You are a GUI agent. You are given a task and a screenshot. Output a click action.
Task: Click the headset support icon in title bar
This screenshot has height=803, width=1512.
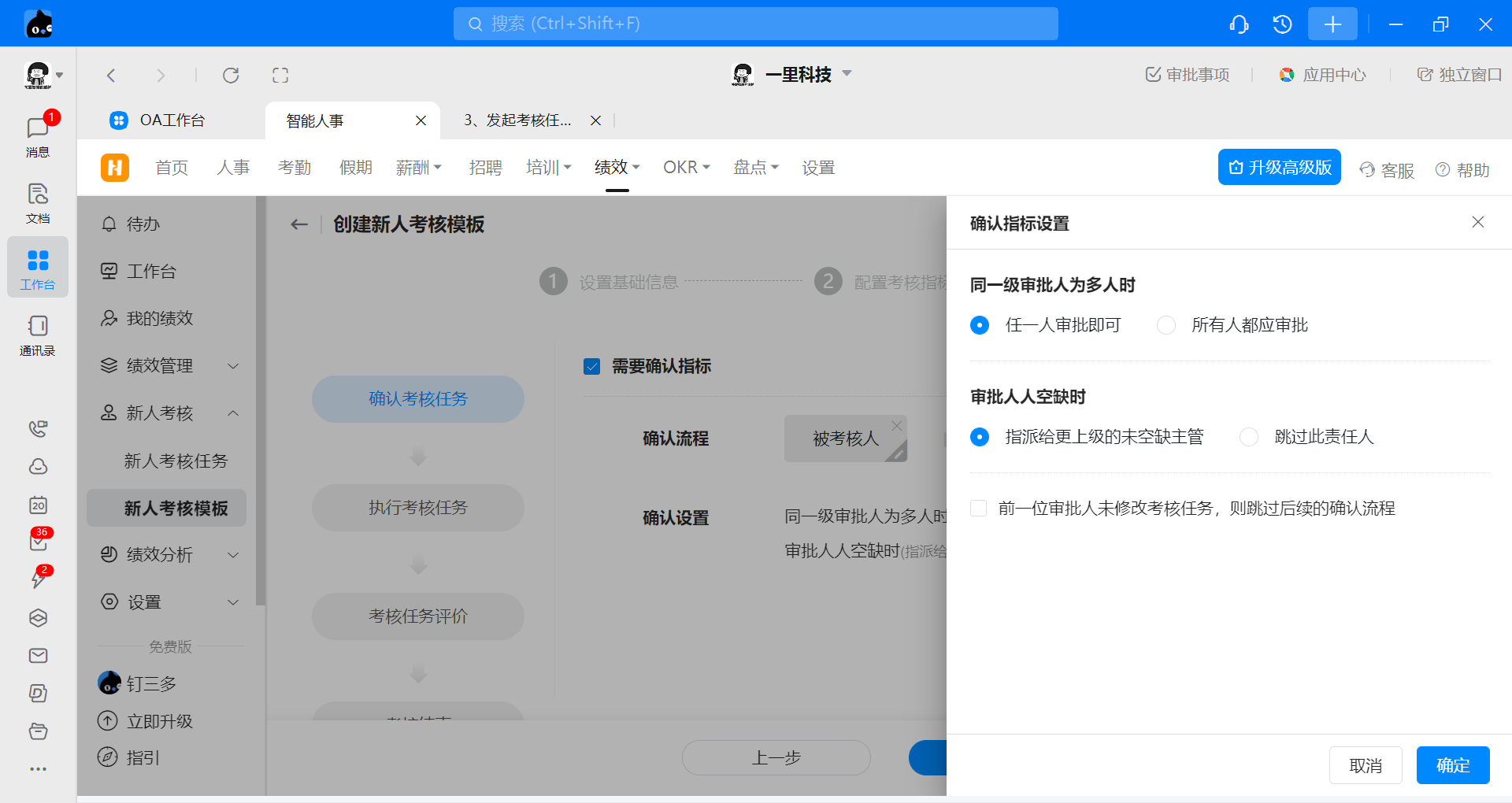coord(1239,24)
